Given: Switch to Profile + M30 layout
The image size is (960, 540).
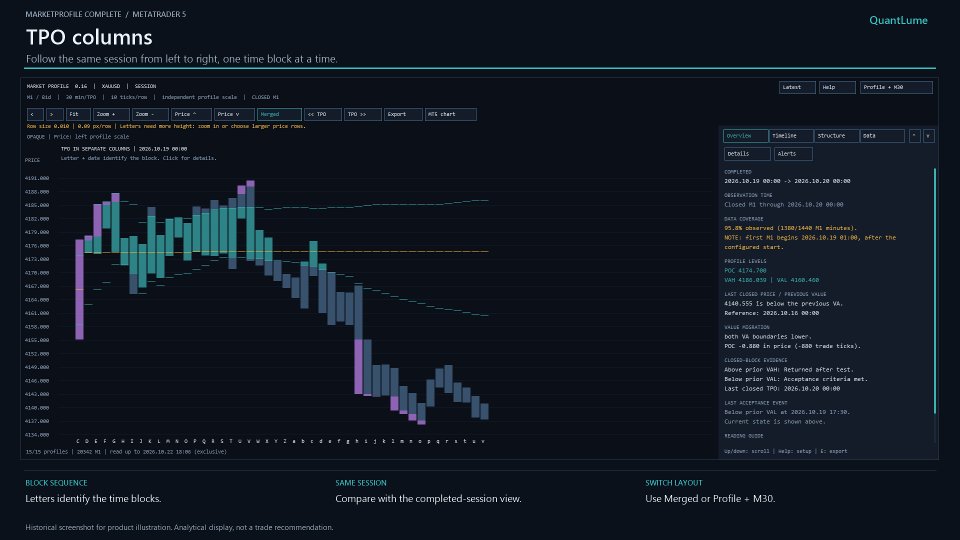Looking at the screenshot, I should point(896,88).
